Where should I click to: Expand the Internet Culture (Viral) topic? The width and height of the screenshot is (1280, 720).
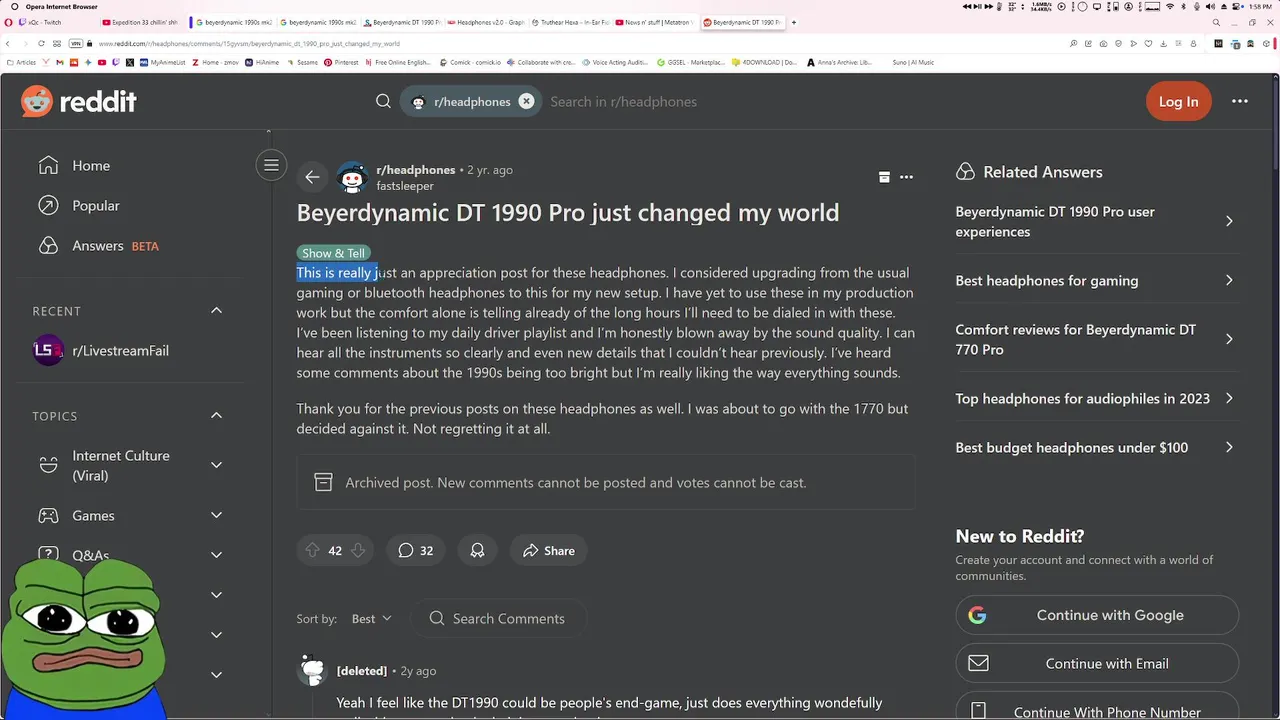(x=216, y=465)
